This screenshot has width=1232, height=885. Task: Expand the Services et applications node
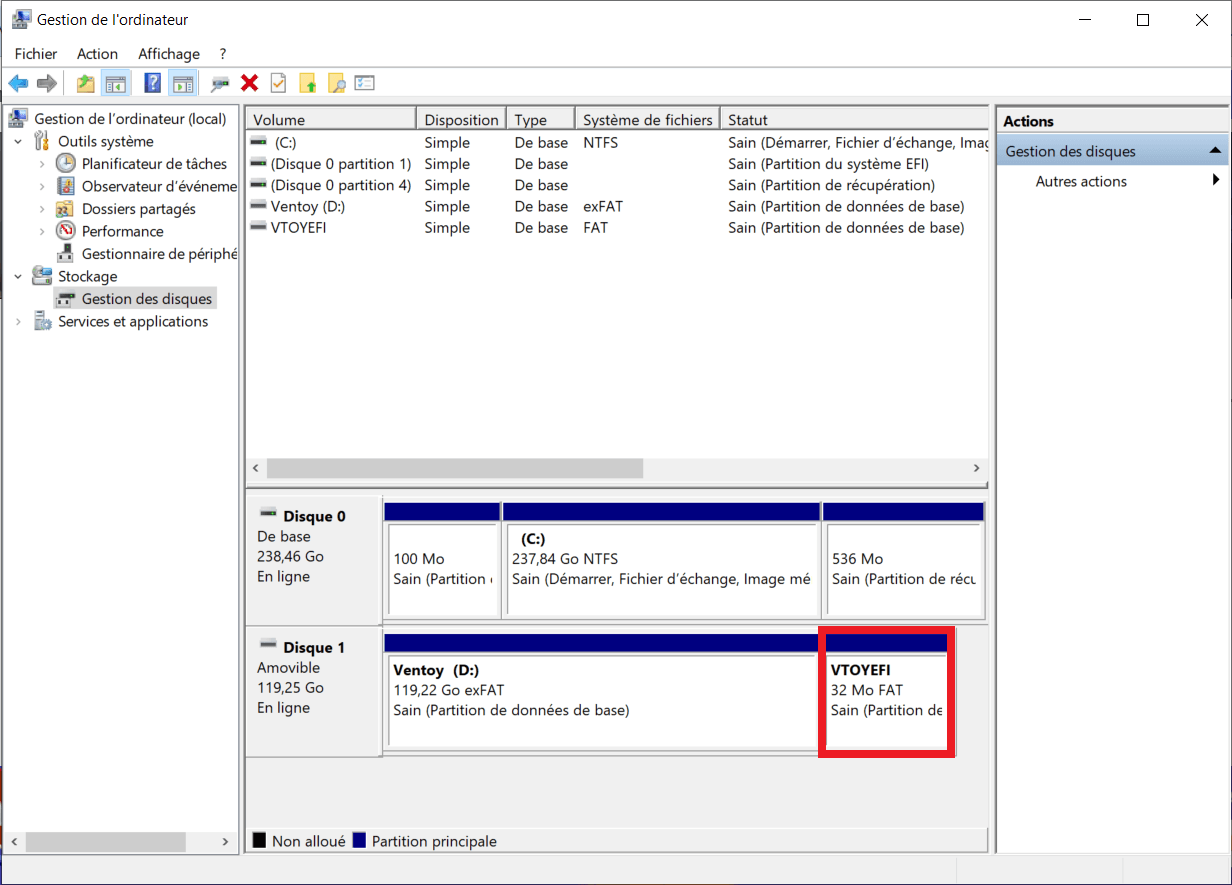(x=18, y=322)
